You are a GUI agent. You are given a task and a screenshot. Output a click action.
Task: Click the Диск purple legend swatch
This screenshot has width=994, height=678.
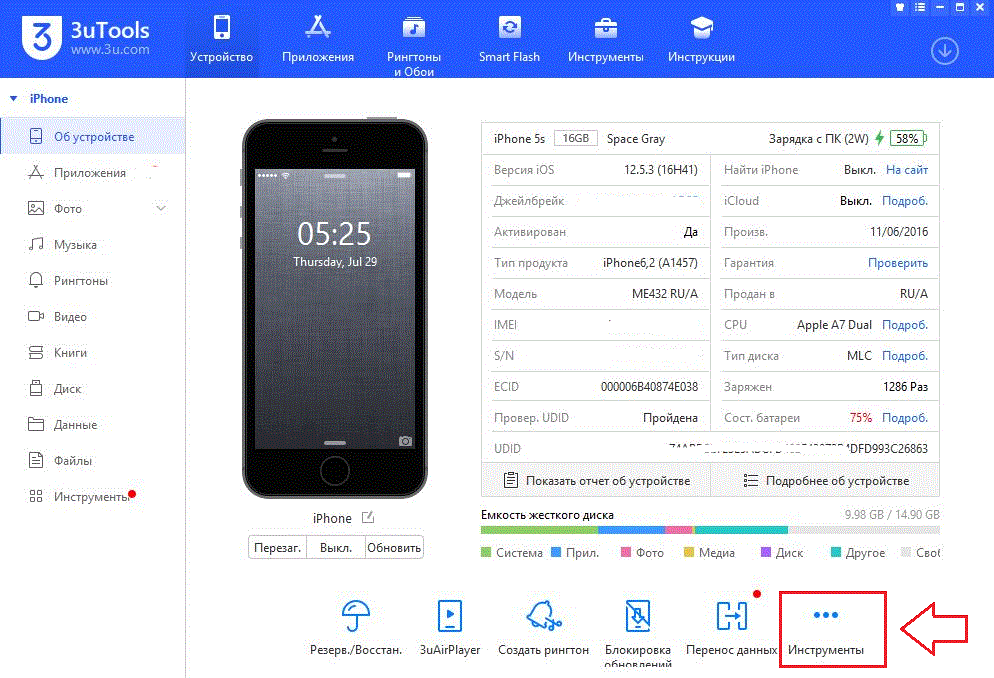tap(766, 552)
